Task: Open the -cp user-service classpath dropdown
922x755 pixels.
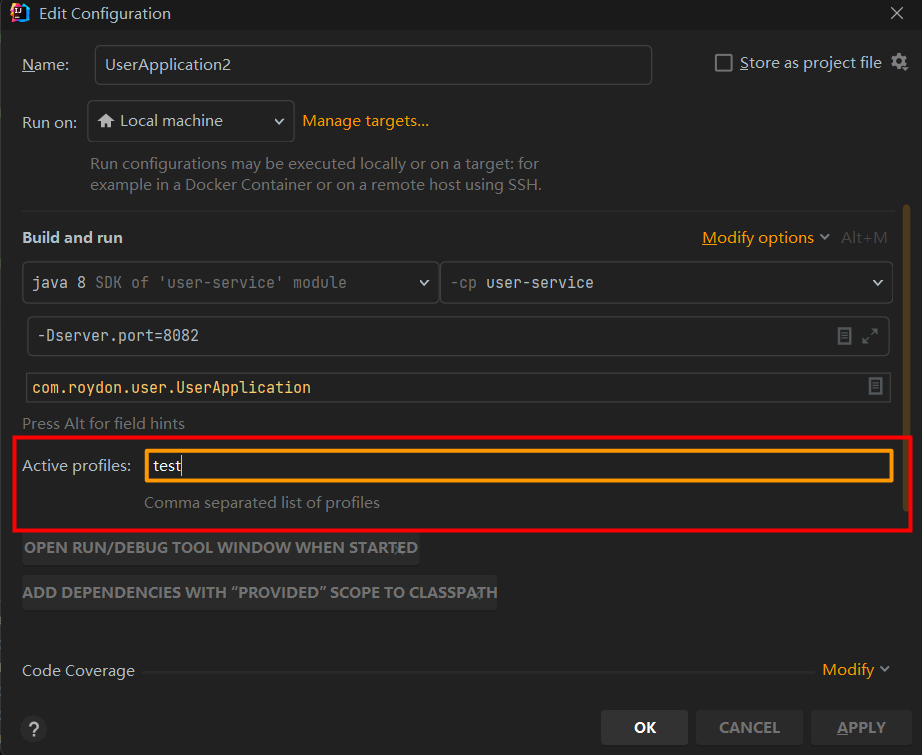Action: [x=666, y=283]
